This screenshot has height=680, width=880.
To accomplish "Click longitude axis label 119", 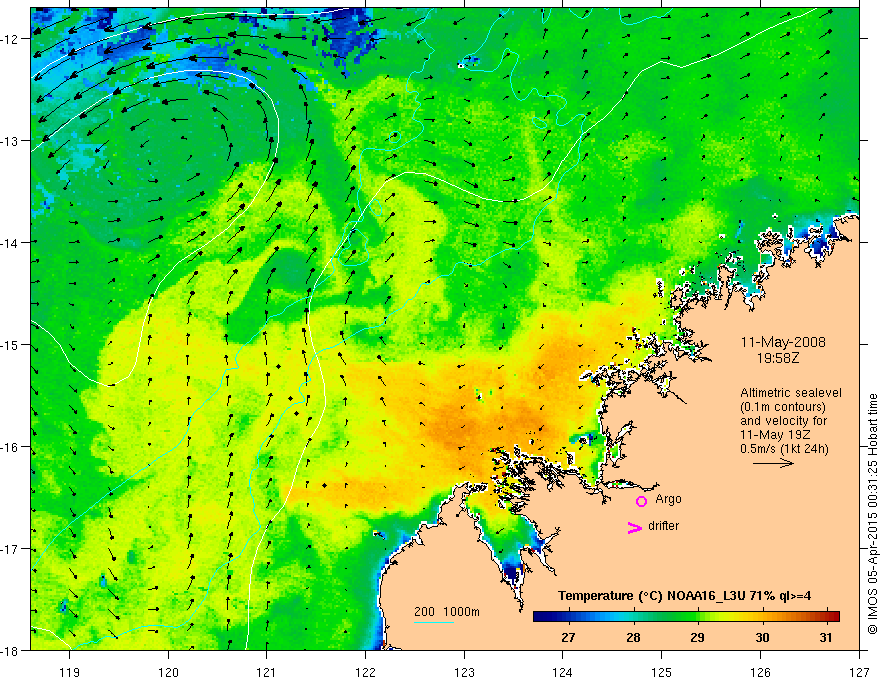I will pos(70,672).
